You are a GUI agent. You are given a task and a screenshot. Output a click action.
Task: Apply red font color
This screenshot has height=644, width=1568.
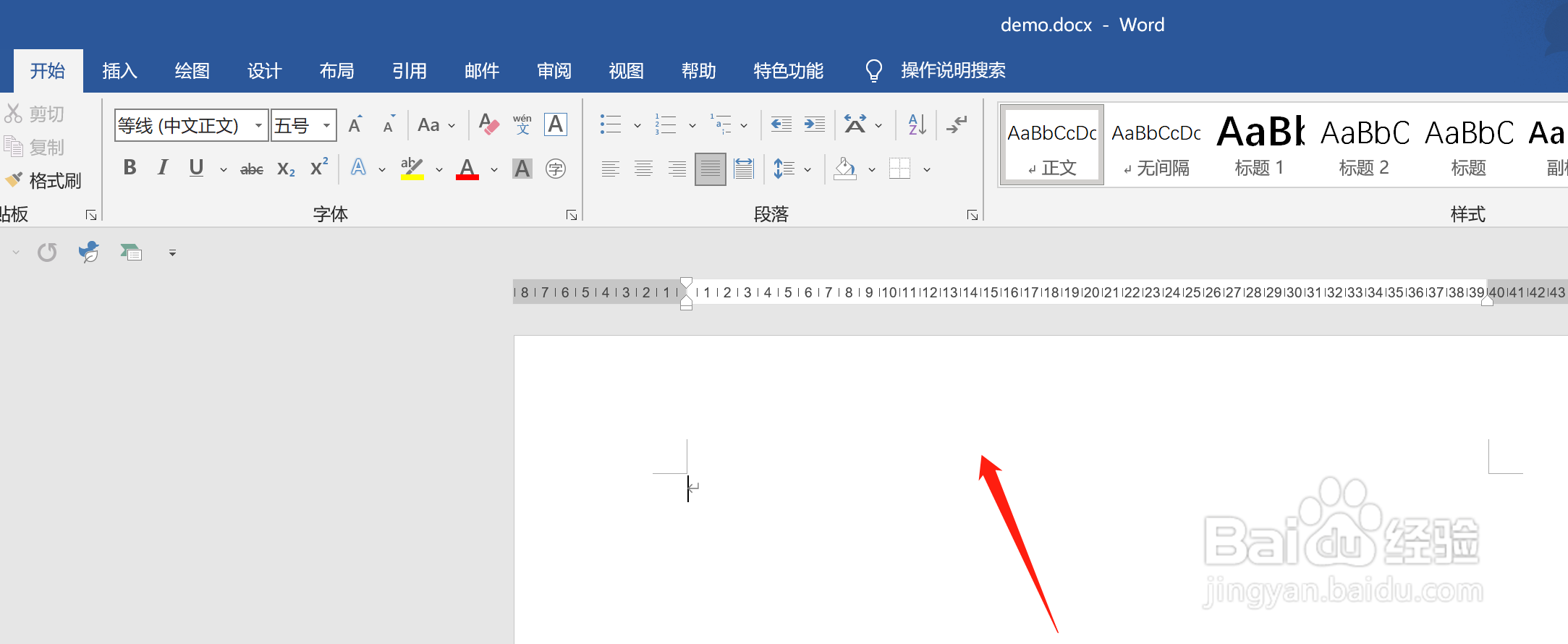[x=467, y=169]
